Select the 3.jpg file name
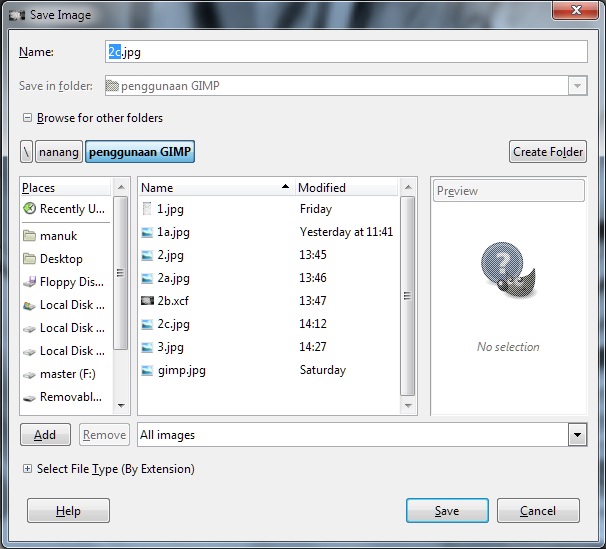Screen dimensions: 606x549 170,347
